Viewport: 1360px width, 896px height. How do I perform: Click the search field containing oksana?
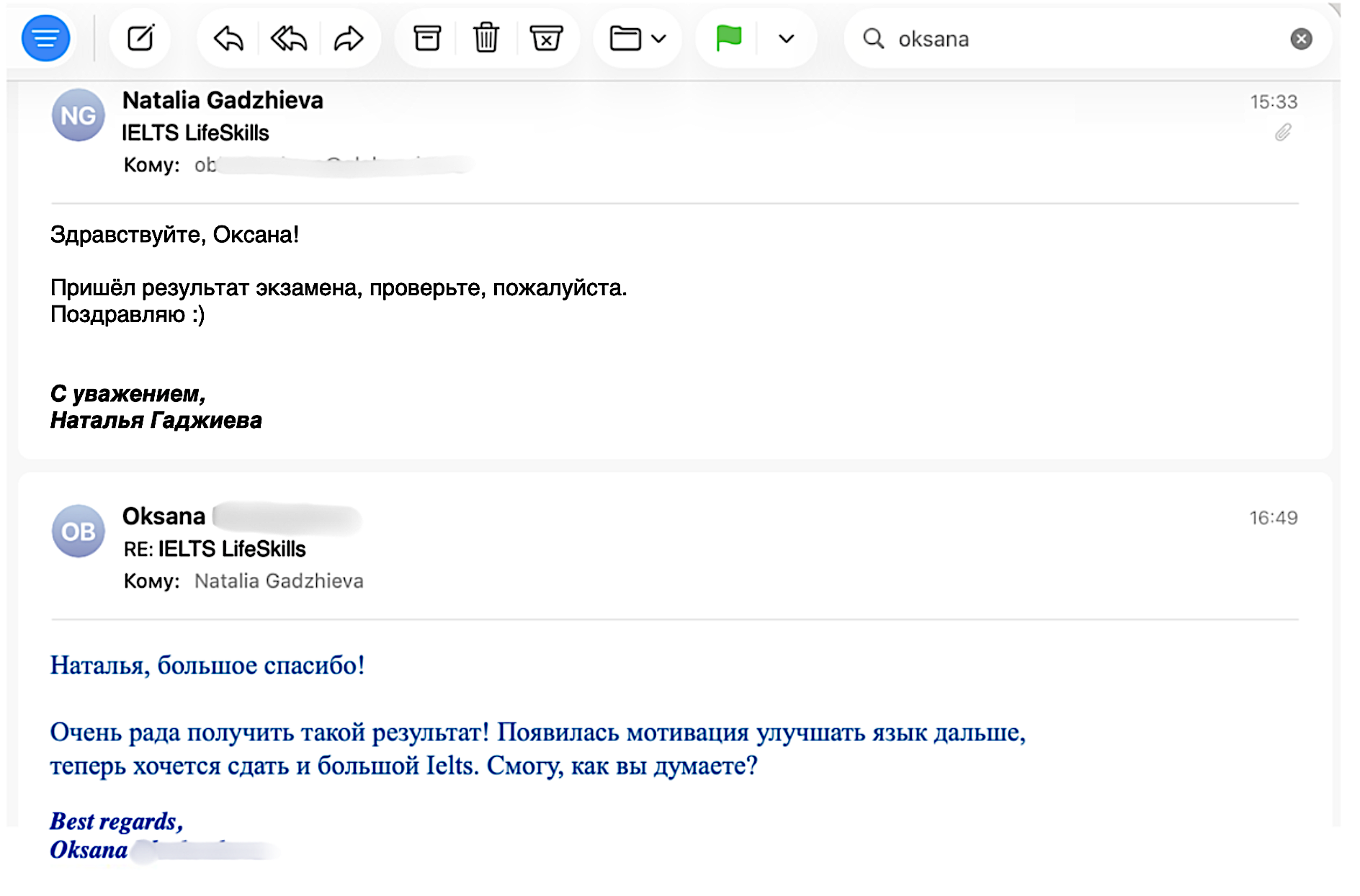coord(1088,39)
